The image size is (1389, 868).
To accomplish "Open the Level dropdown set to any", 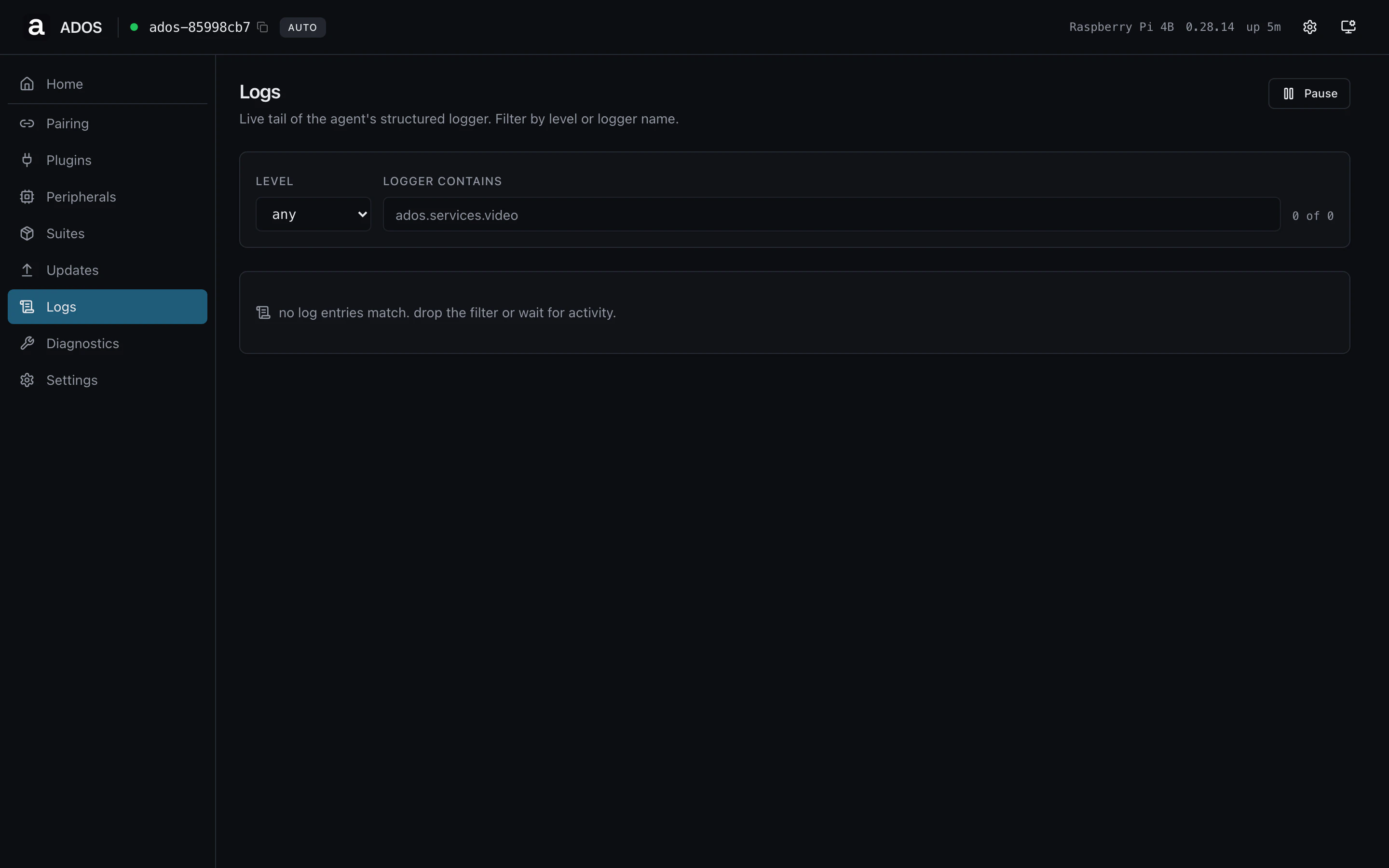I will tap(313, 214).
